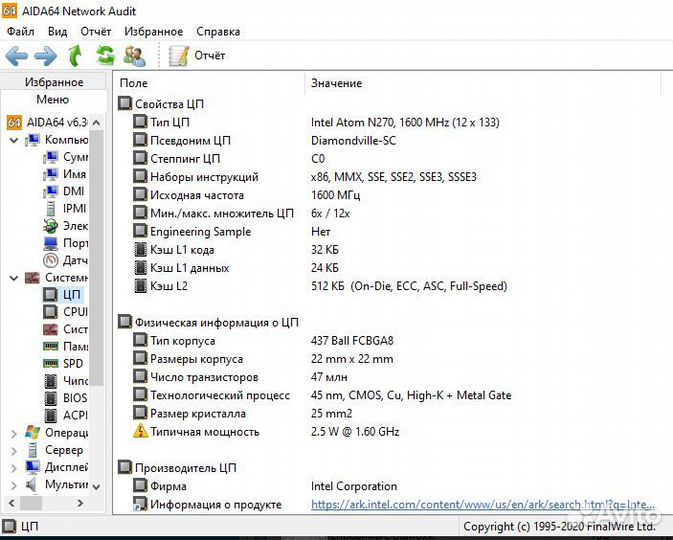673x540 pixels.
Task: Click the Мультимедиа speaker icon
Action: click(x=32, y=485)
